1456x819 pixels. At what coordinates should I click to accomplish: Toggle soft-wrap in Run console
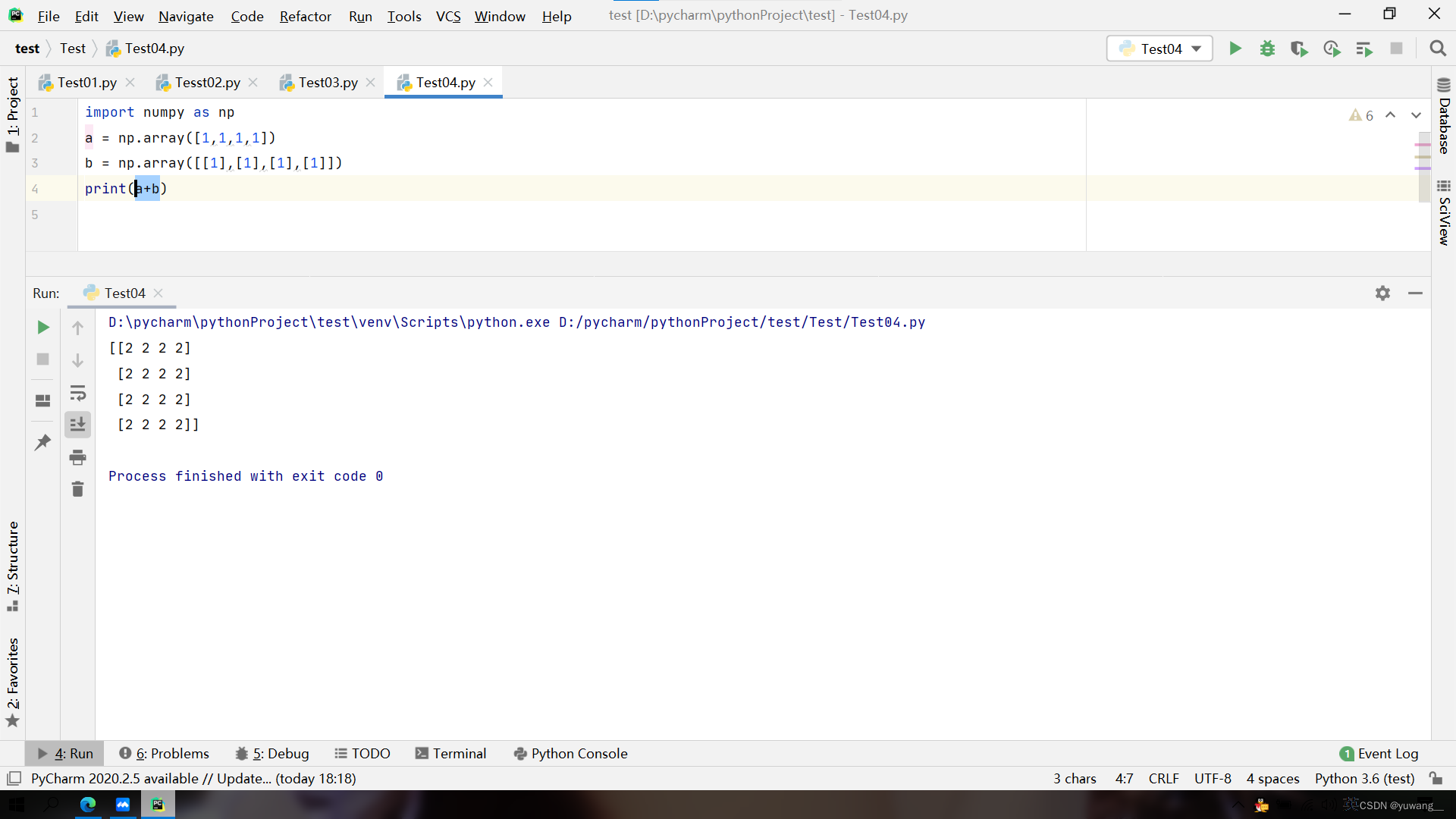coord(77,393)
